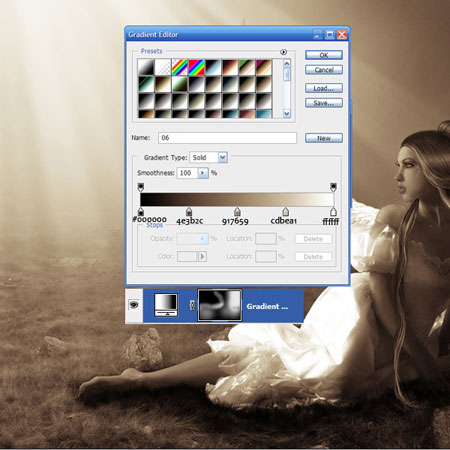Open the Presets flyout menu arrow
This screenshot has height=450, width=450.
click(283, 52)
